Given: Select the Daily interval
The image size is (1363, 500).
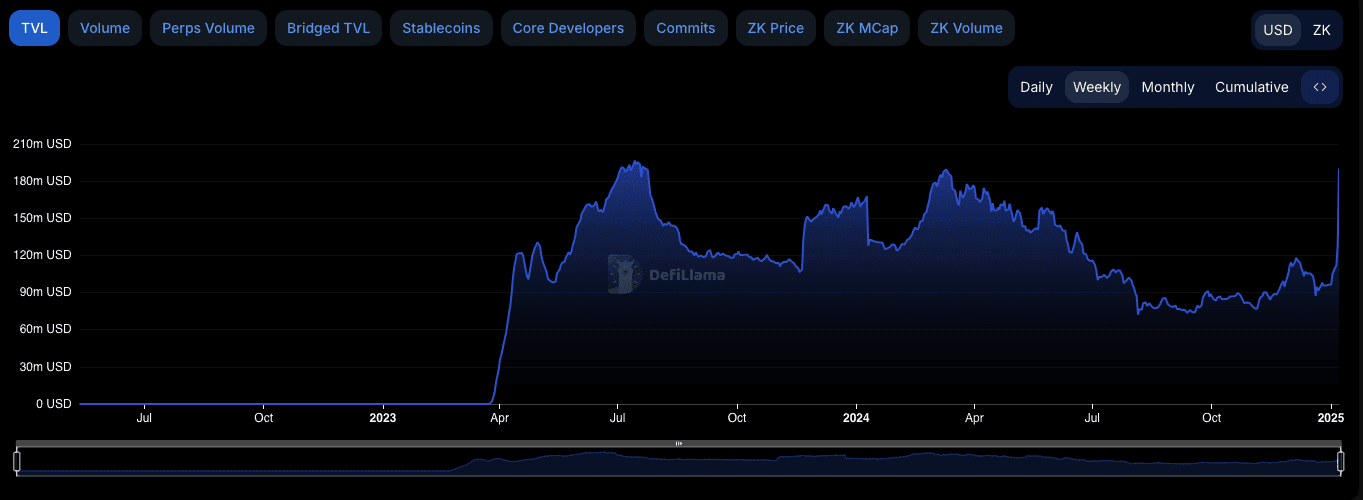Looking at the screenshot, I should tap(1036, 87).
